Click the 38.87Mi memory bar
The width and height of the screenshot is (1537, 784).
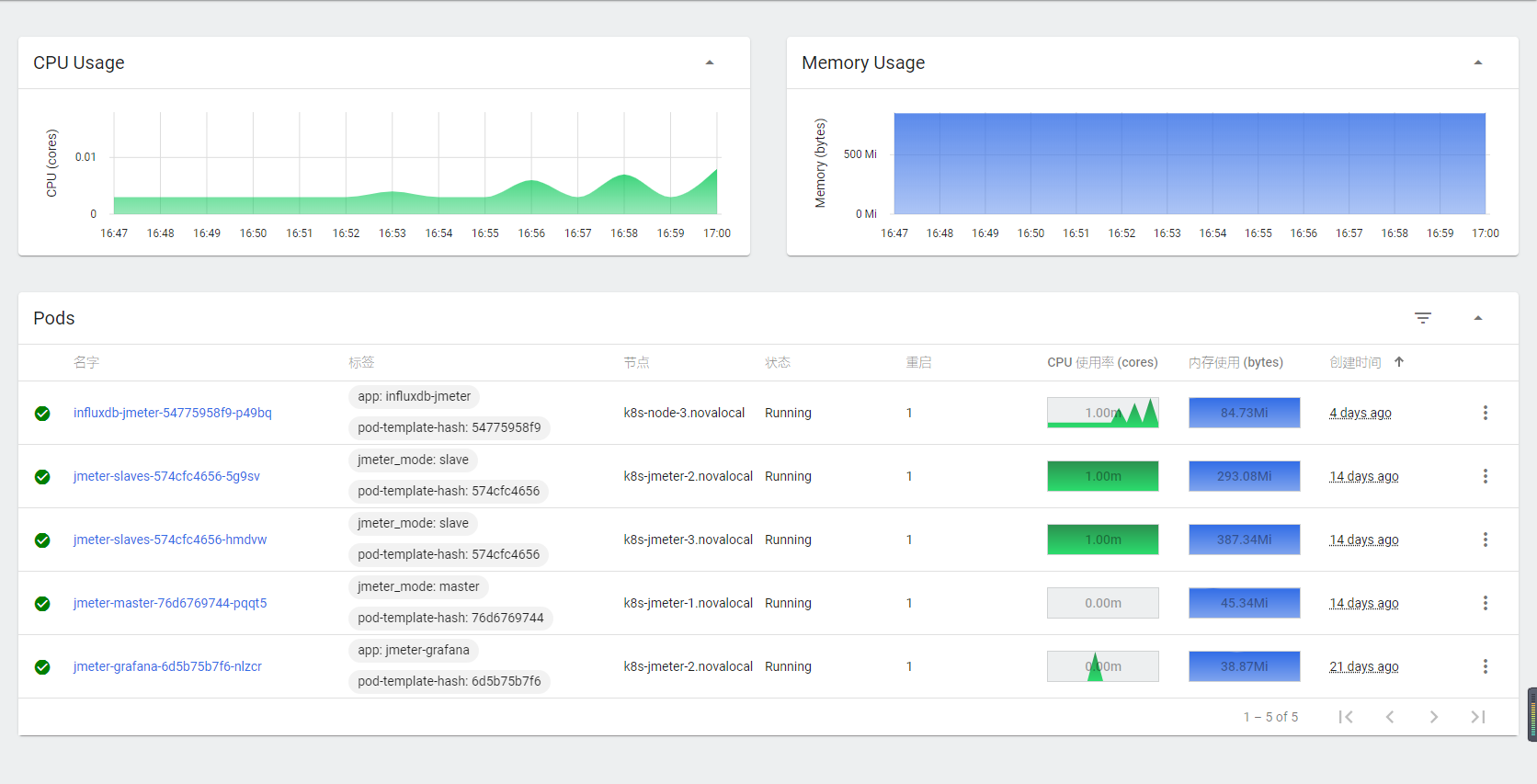point(1245,666)
